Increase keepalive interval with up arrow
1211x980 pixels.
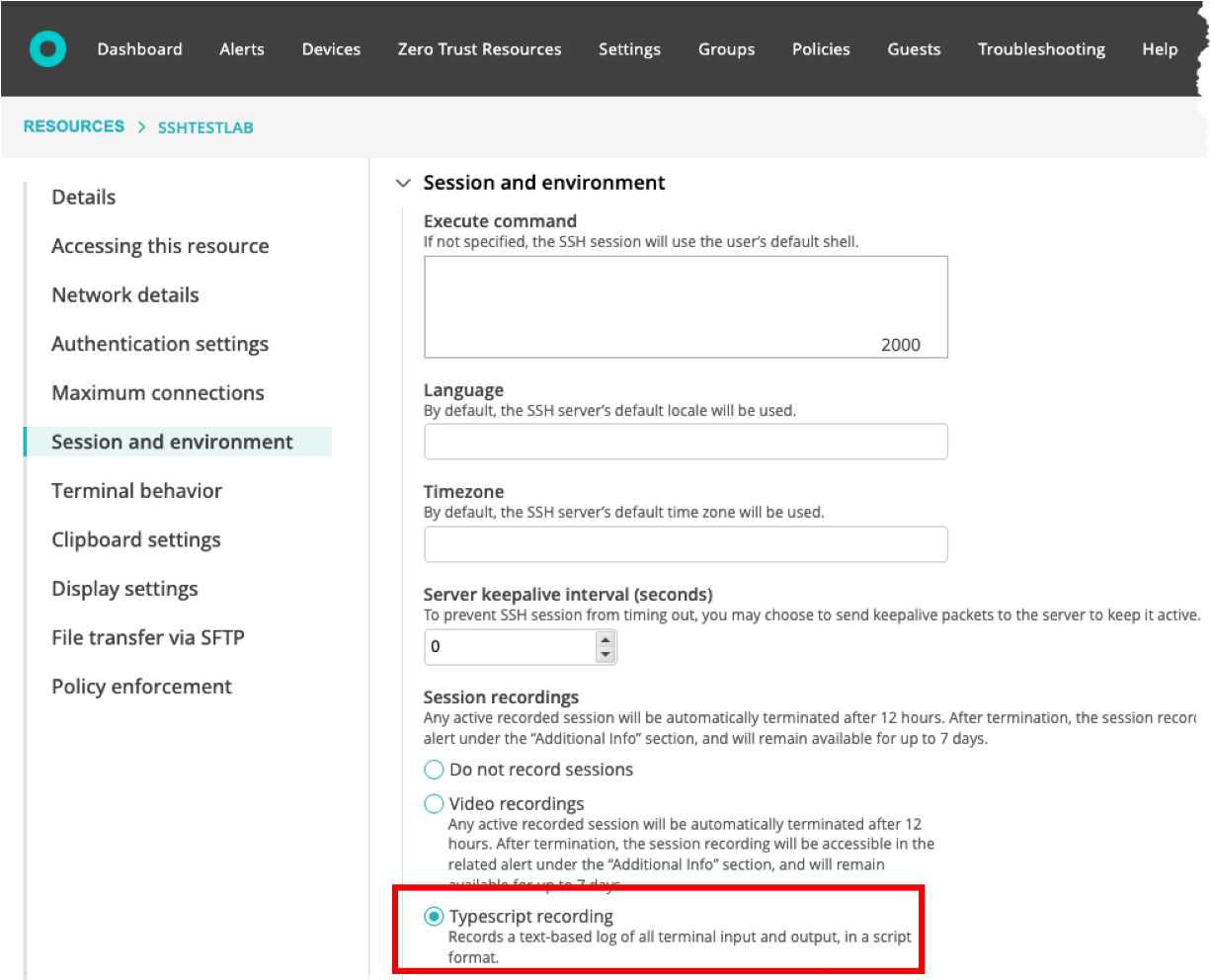[x=605, y=639]
